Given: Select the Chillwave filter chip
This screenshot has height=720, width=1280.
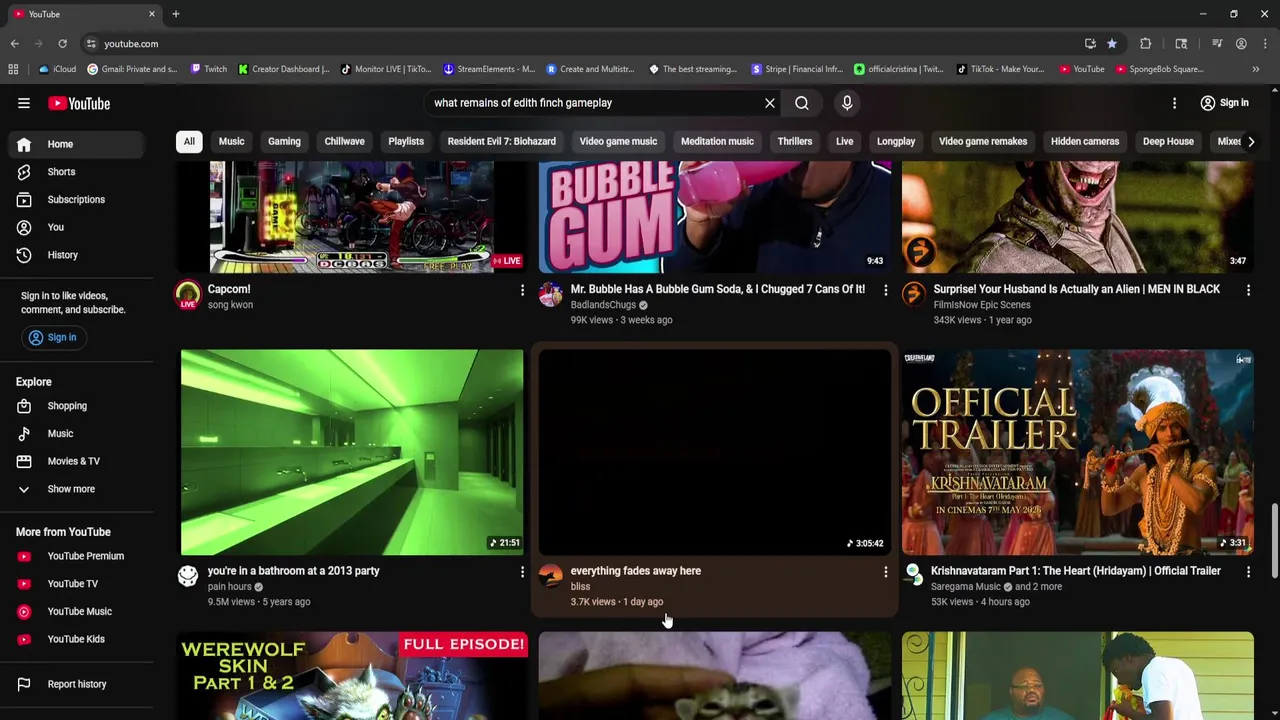Looking at the screenshot, I should 344,141.
